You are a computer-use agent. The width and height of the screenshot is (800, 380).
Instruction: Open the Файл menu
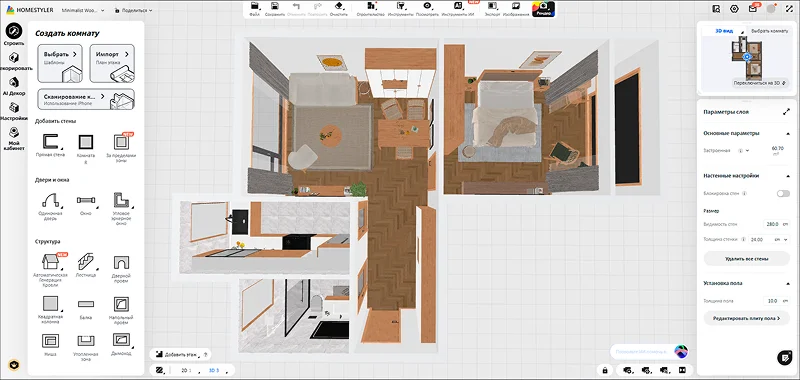255,9
